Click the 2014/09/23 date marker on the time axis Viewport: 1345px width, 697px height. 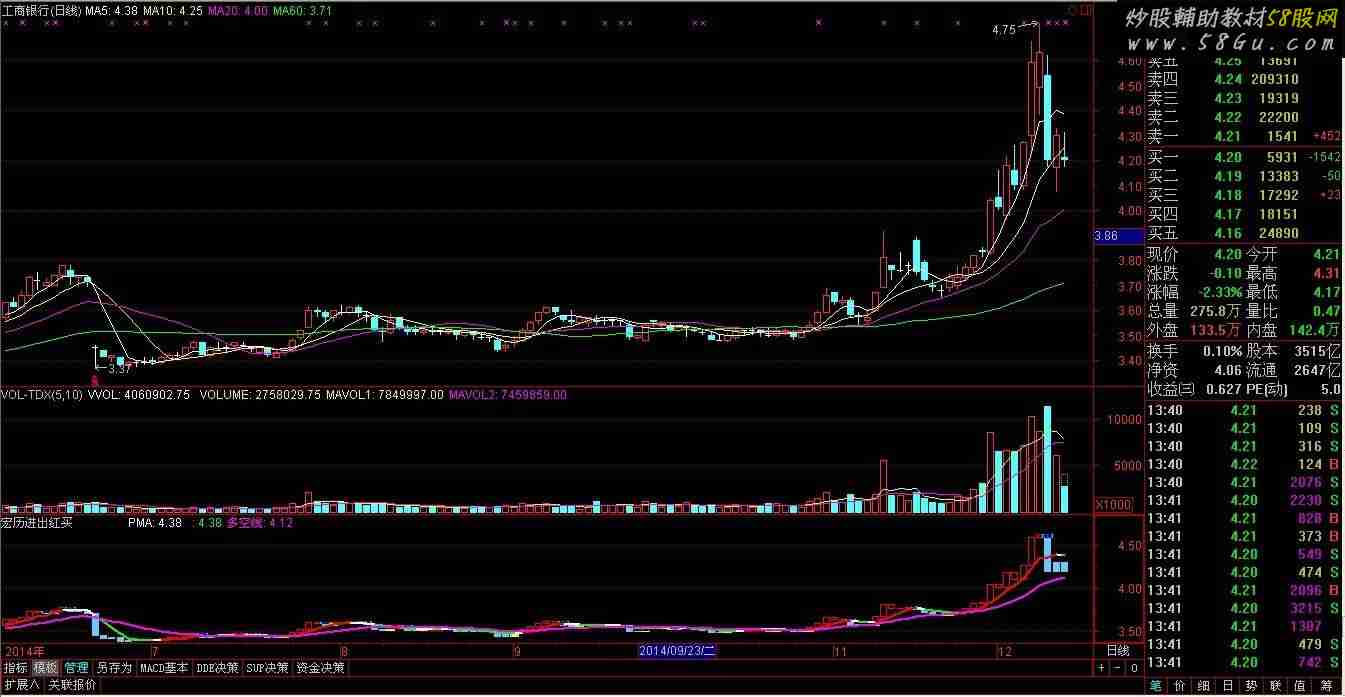[x=678, y=651]
